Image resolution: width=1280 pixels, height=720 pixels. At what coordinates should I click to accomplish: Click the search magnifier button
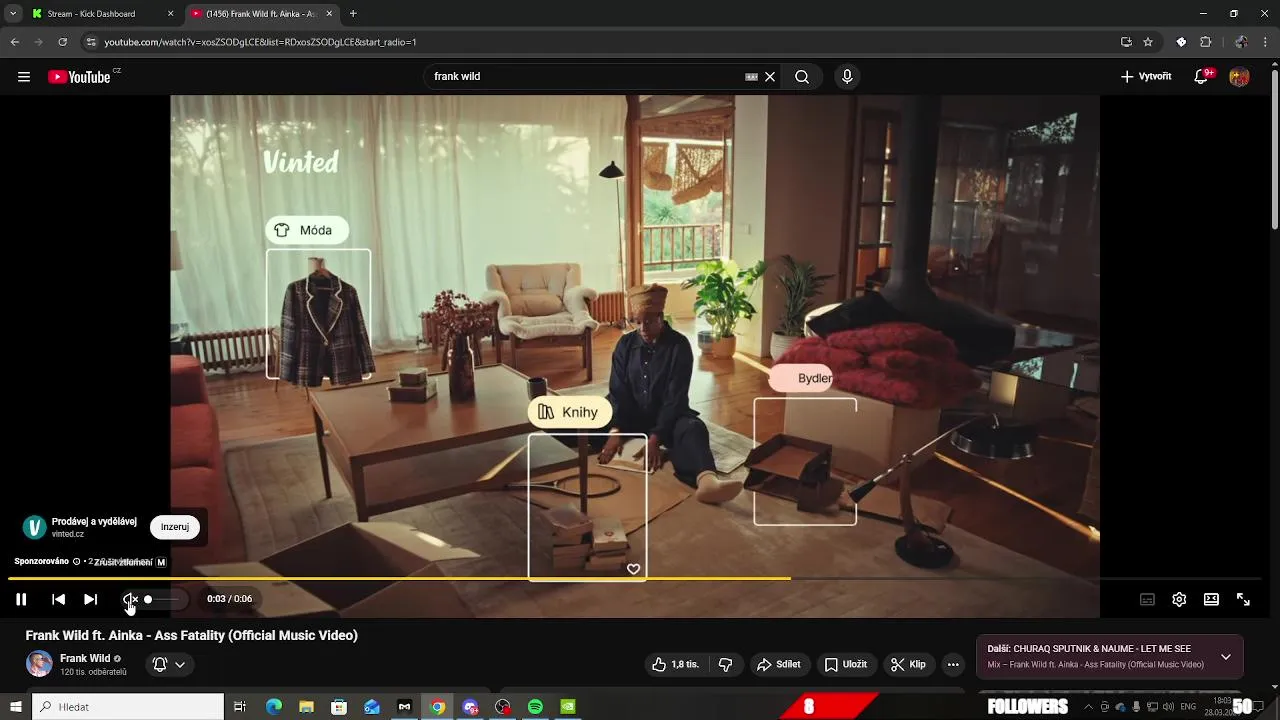[802, 77]
